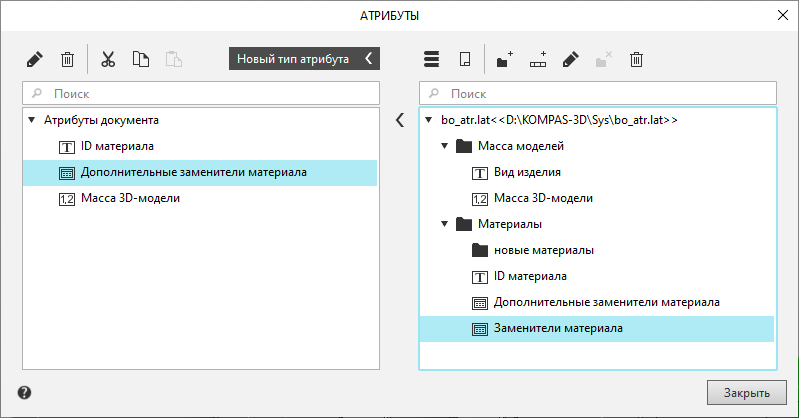Click the document icon in right toolbar
Viewport: 799px width, 418px height.
click(x=465, y=60)
